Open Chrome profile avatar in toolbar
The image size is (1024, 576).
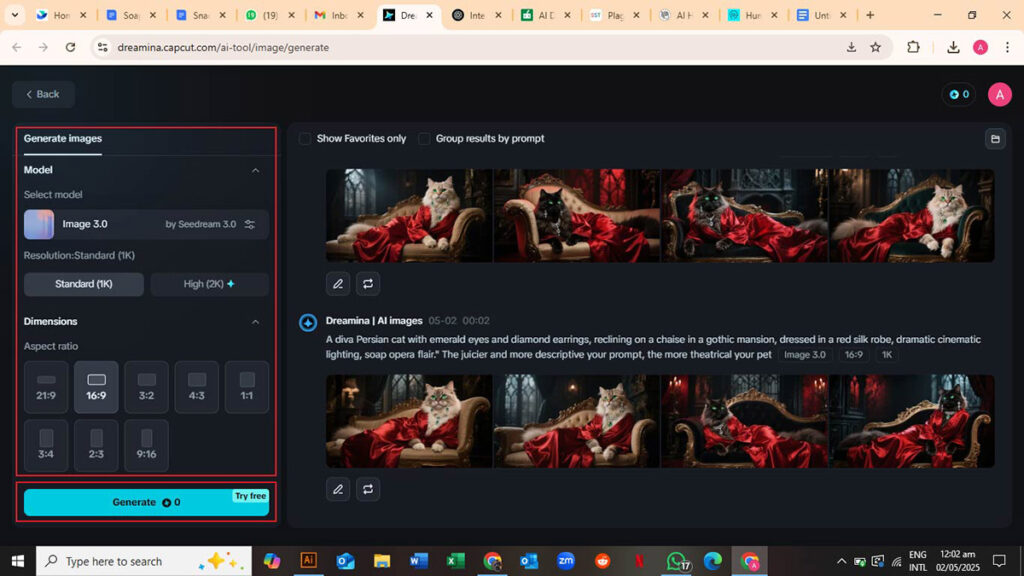pyautogui.click(x=980, y=47)
